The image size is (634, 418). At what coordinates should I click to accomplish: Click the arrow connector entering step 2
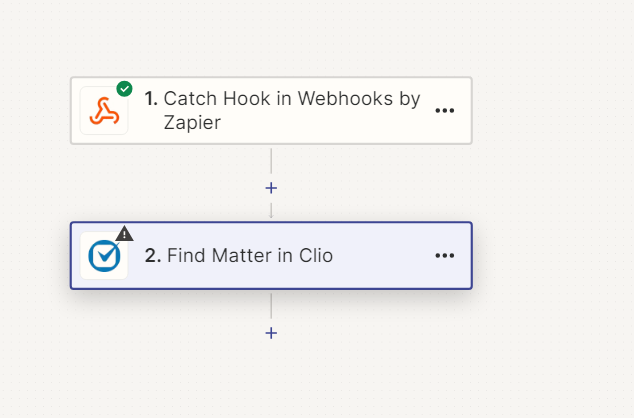pyautogui.click(x=271, y=211)
